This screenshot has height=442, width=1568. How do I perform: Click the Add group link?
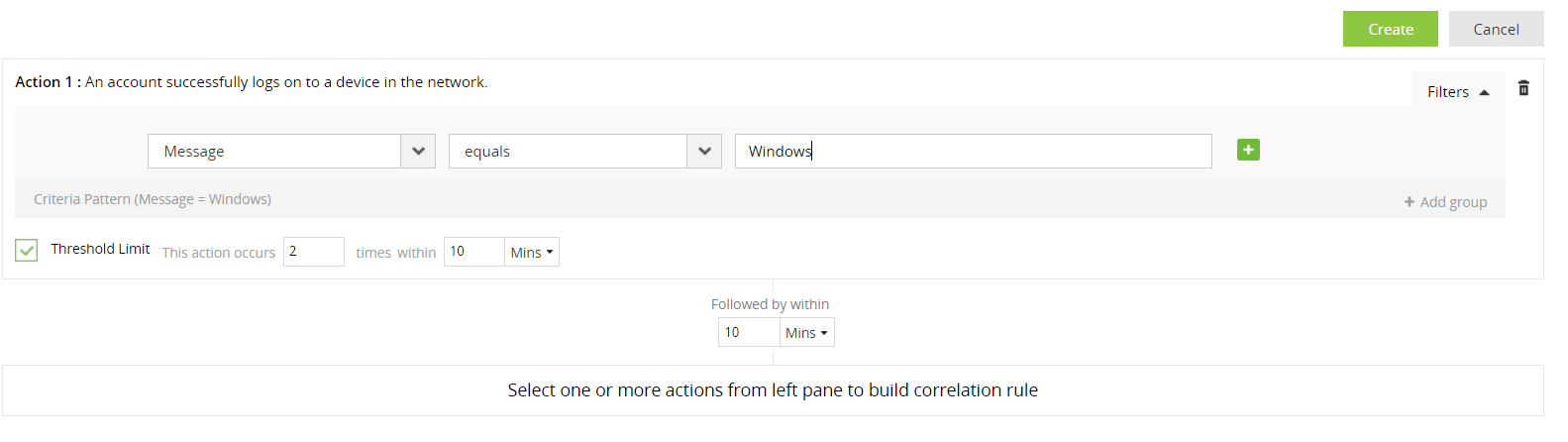click(x=1453, y=202)
